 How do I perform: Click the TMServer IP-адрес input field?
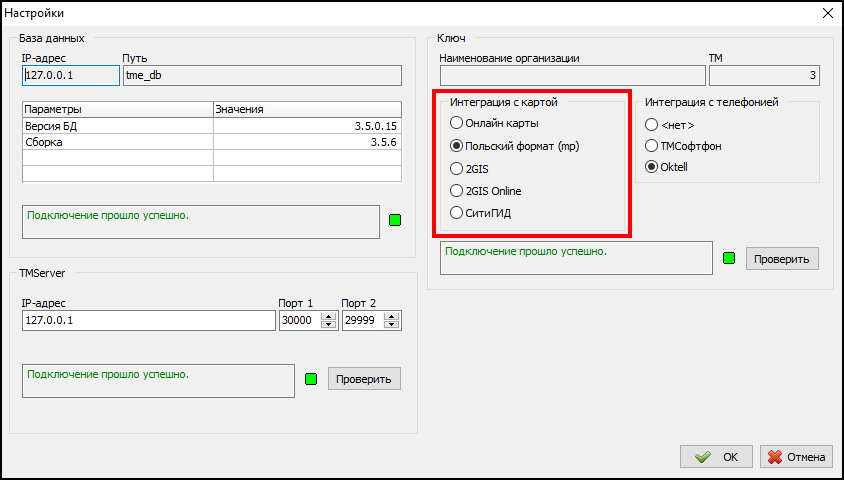click(x=148, y=321)
